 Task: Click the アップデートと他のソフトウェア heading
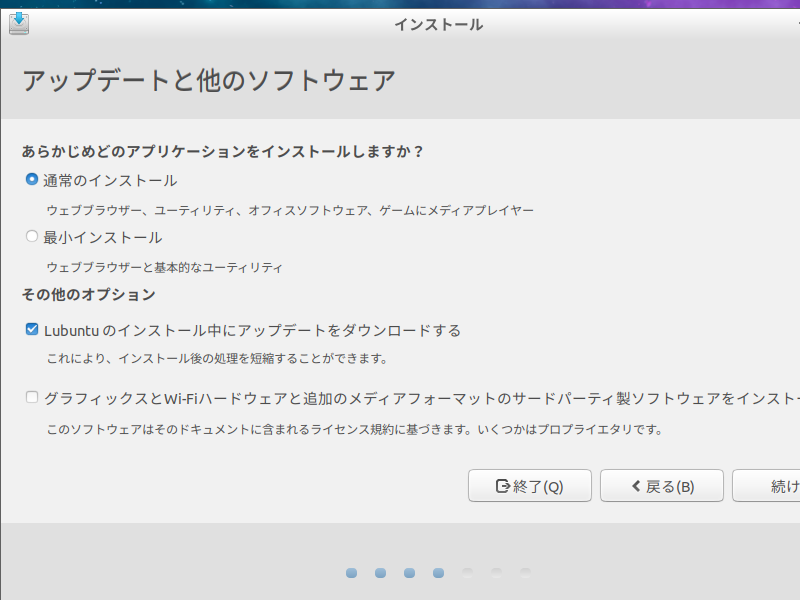[x=209, y=81]
